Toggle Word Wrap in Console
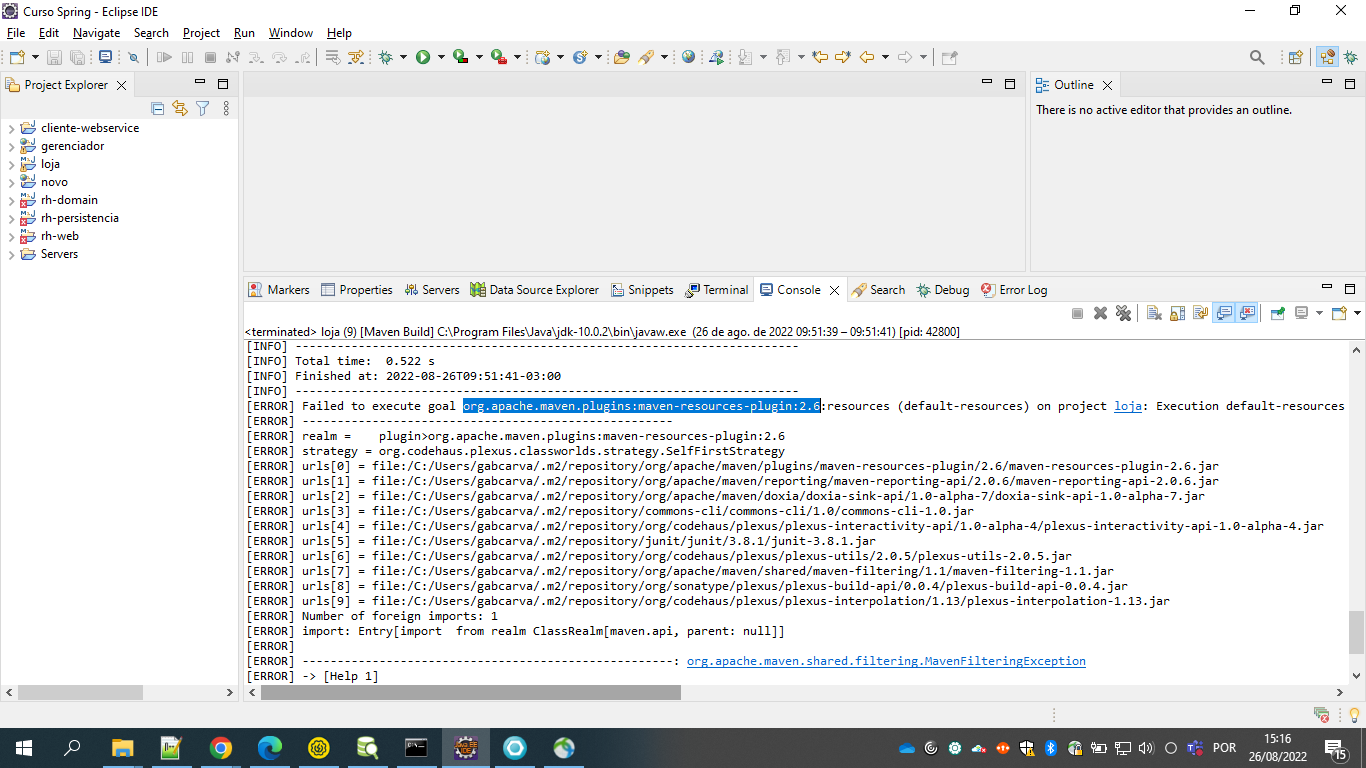The image size is (1366, 768). tap(1200, 313)
